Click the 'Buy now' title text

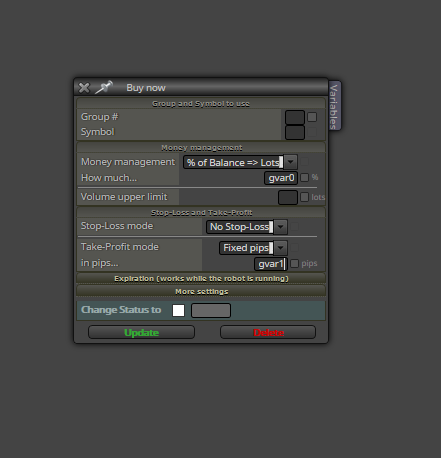tap(146, 88)
